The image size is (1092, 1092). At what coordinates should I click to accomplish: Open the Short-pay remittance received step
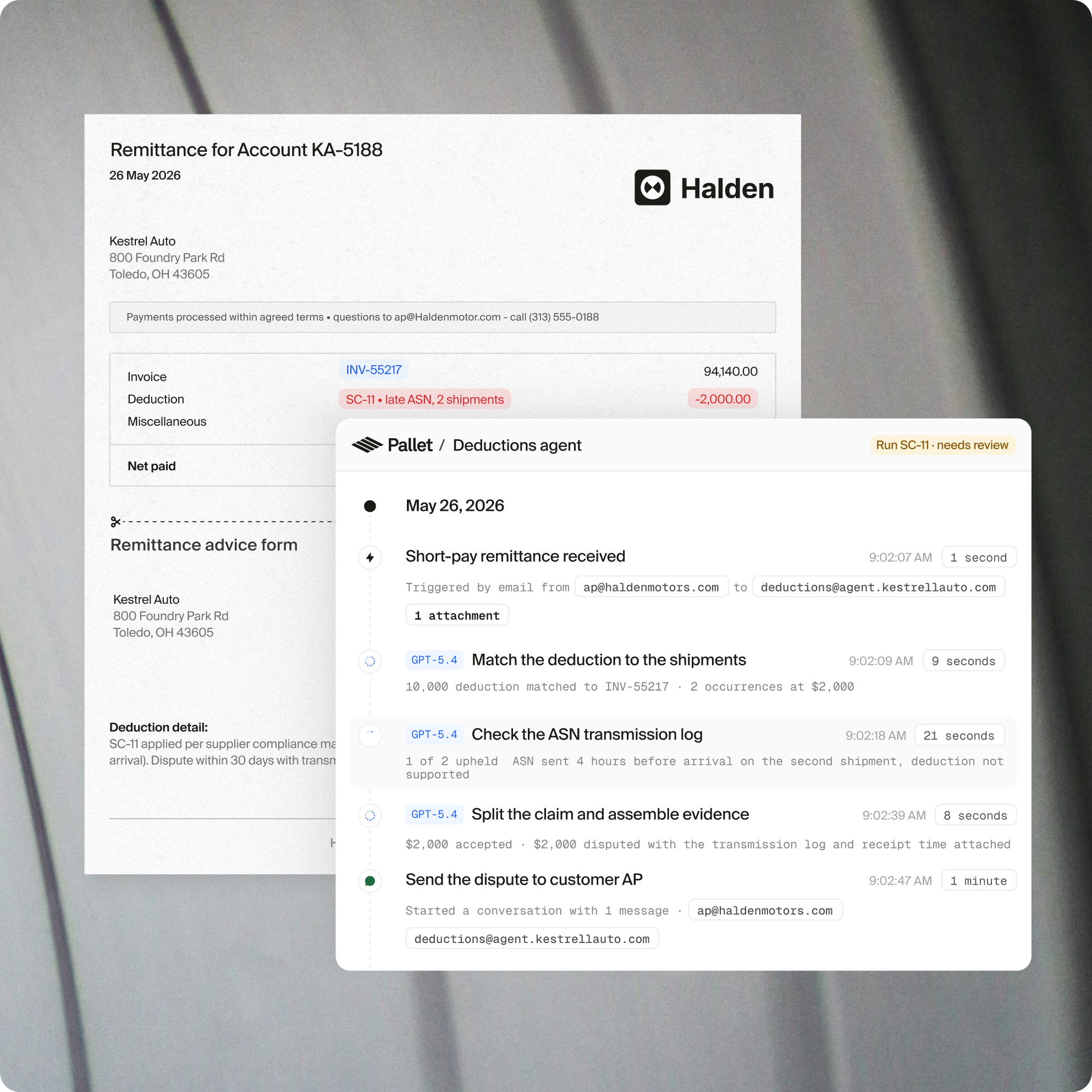click(515, 556)
